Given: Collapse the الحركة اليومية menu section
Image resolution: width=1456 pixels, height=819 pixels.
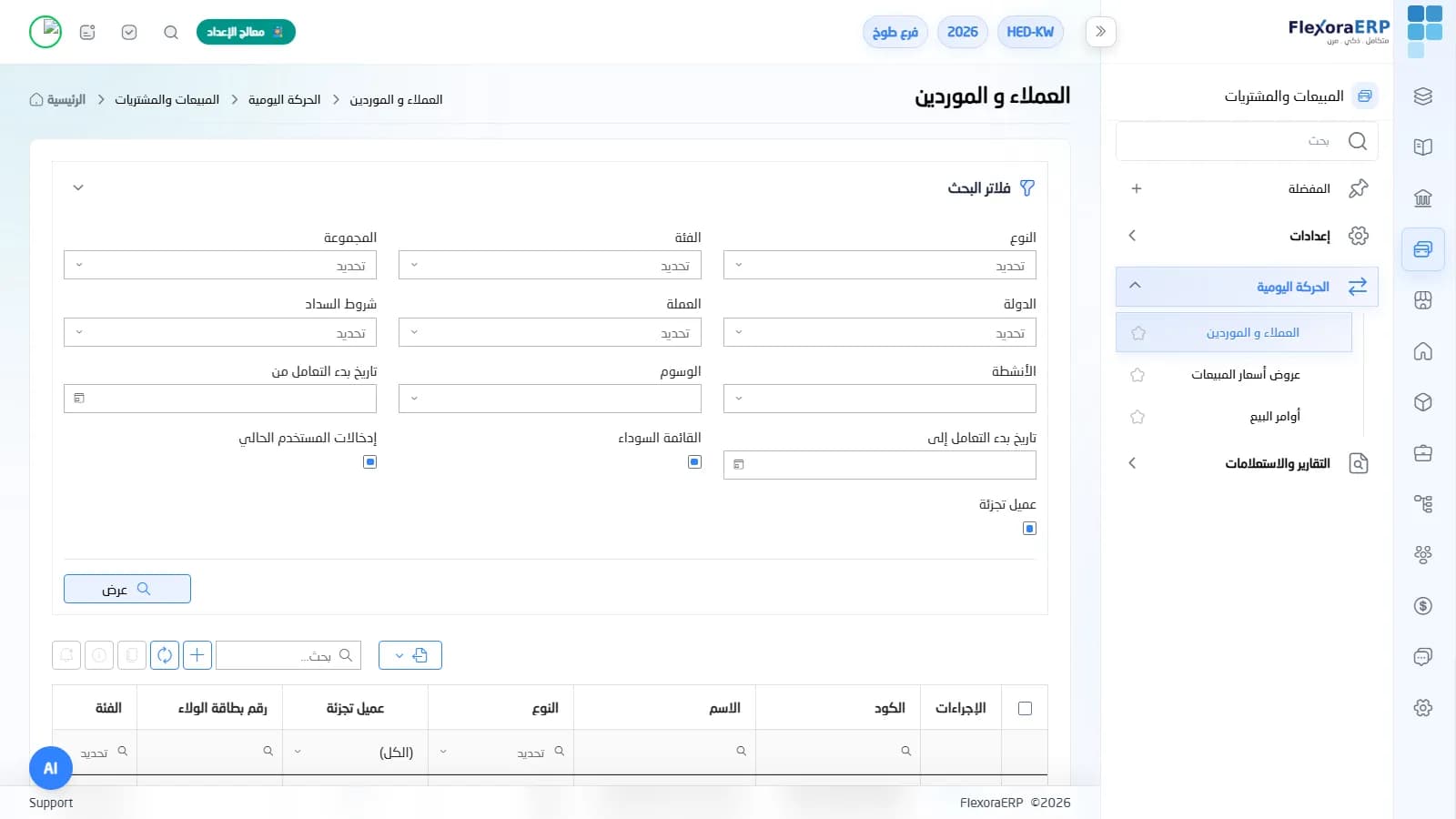Looking at the screenshot, I should point(1247,287).
